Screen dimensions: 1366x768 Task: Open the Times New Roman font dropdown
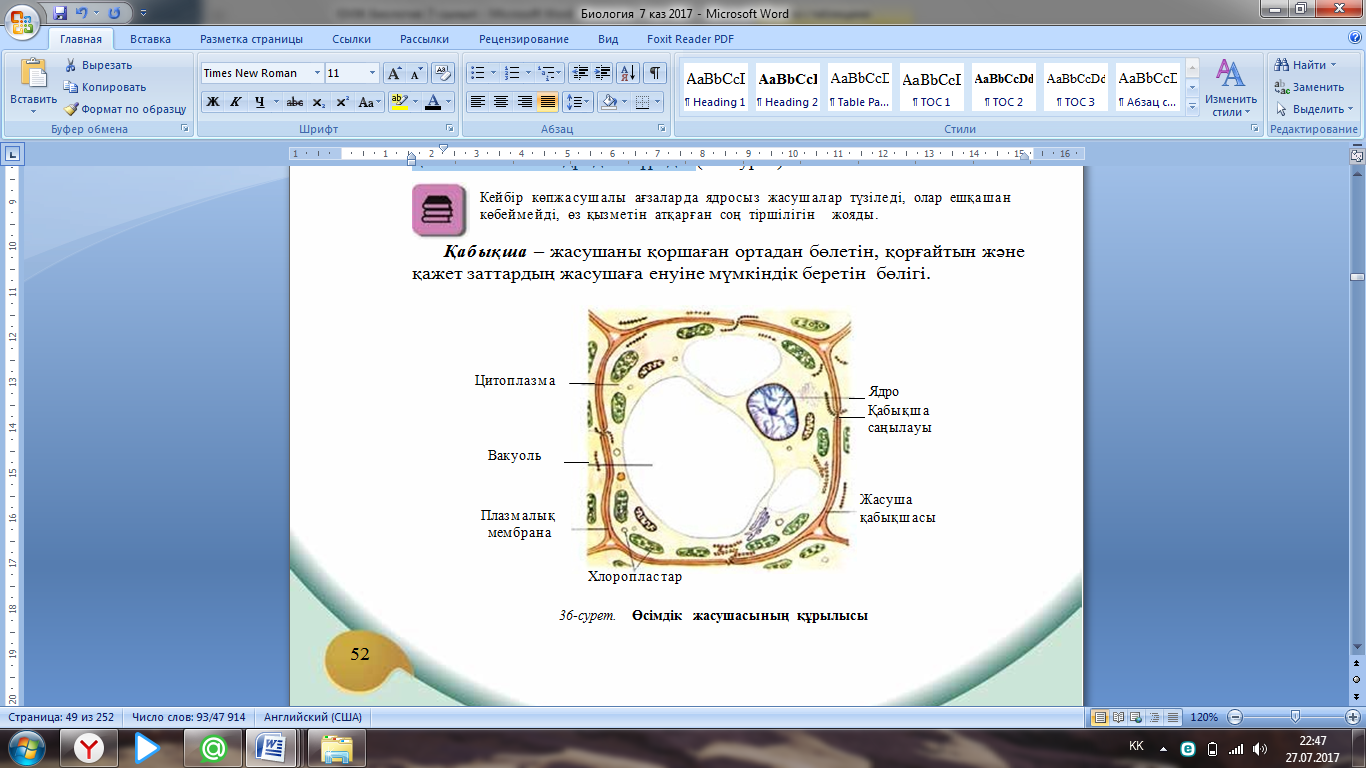tap(317, 73)
